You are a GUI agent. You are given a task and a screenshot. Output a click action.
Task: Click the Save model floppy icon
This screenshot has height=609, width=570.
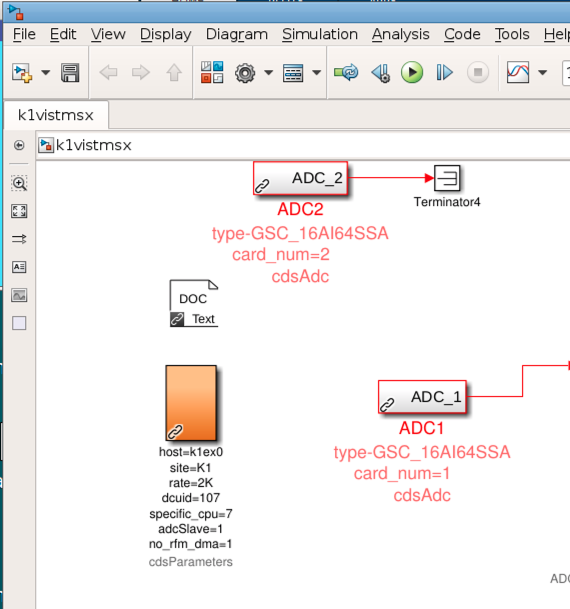coord(70,72)
